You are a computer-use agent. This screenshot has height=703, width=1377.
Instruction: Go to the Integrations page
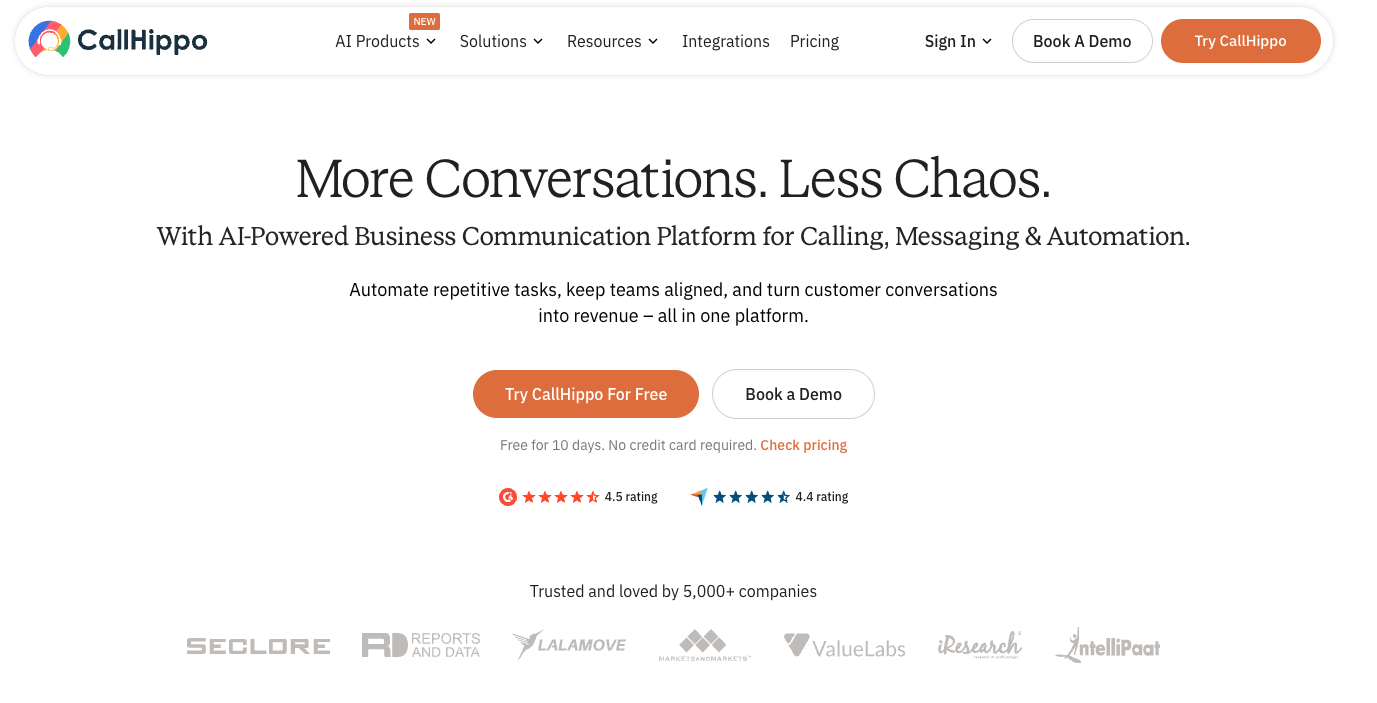pyautogui.click(x=726, y=41)
